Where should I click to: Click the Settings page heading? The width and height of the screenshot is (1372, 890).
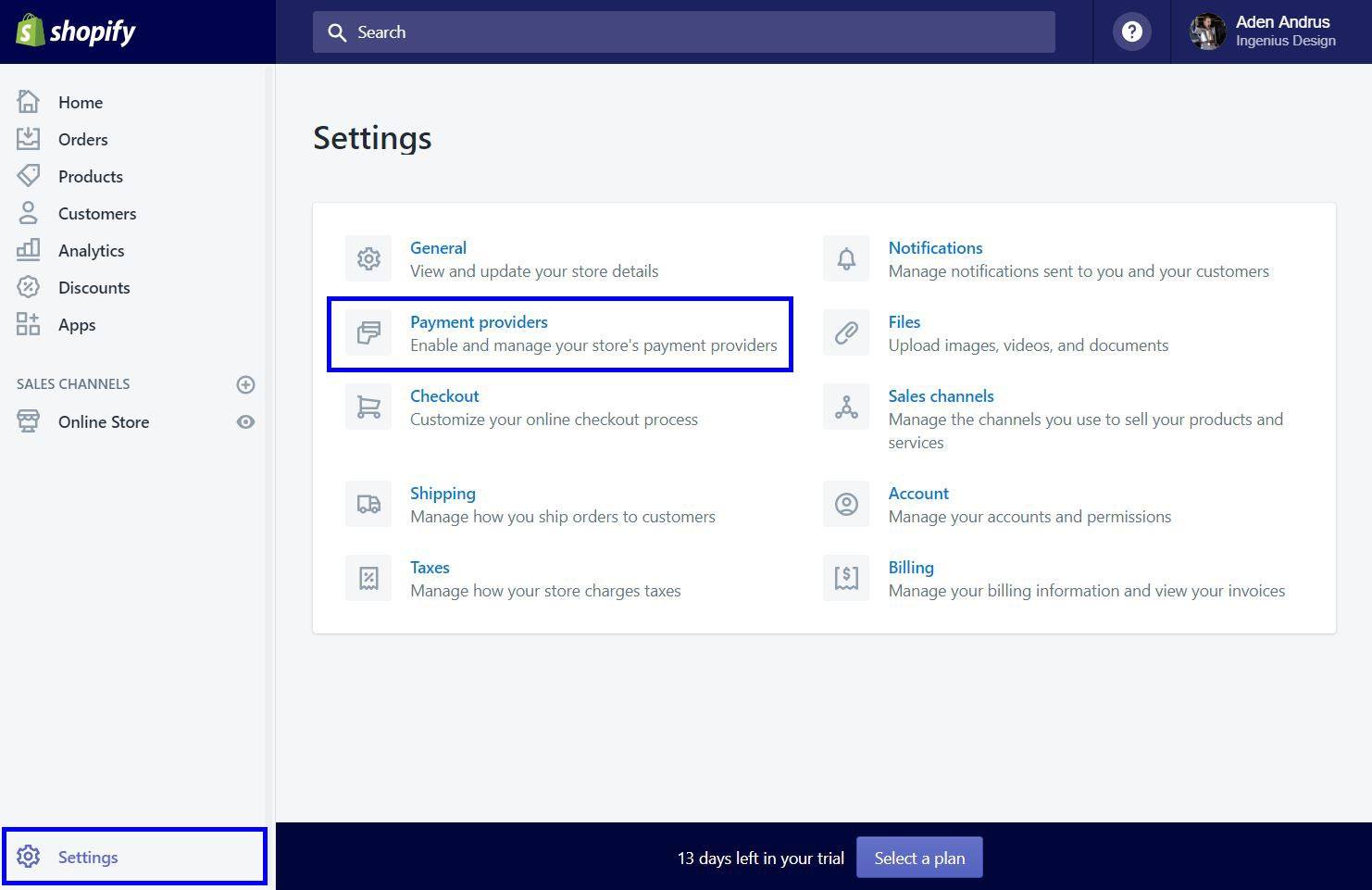pyautogui.click(x=372, y=138)
